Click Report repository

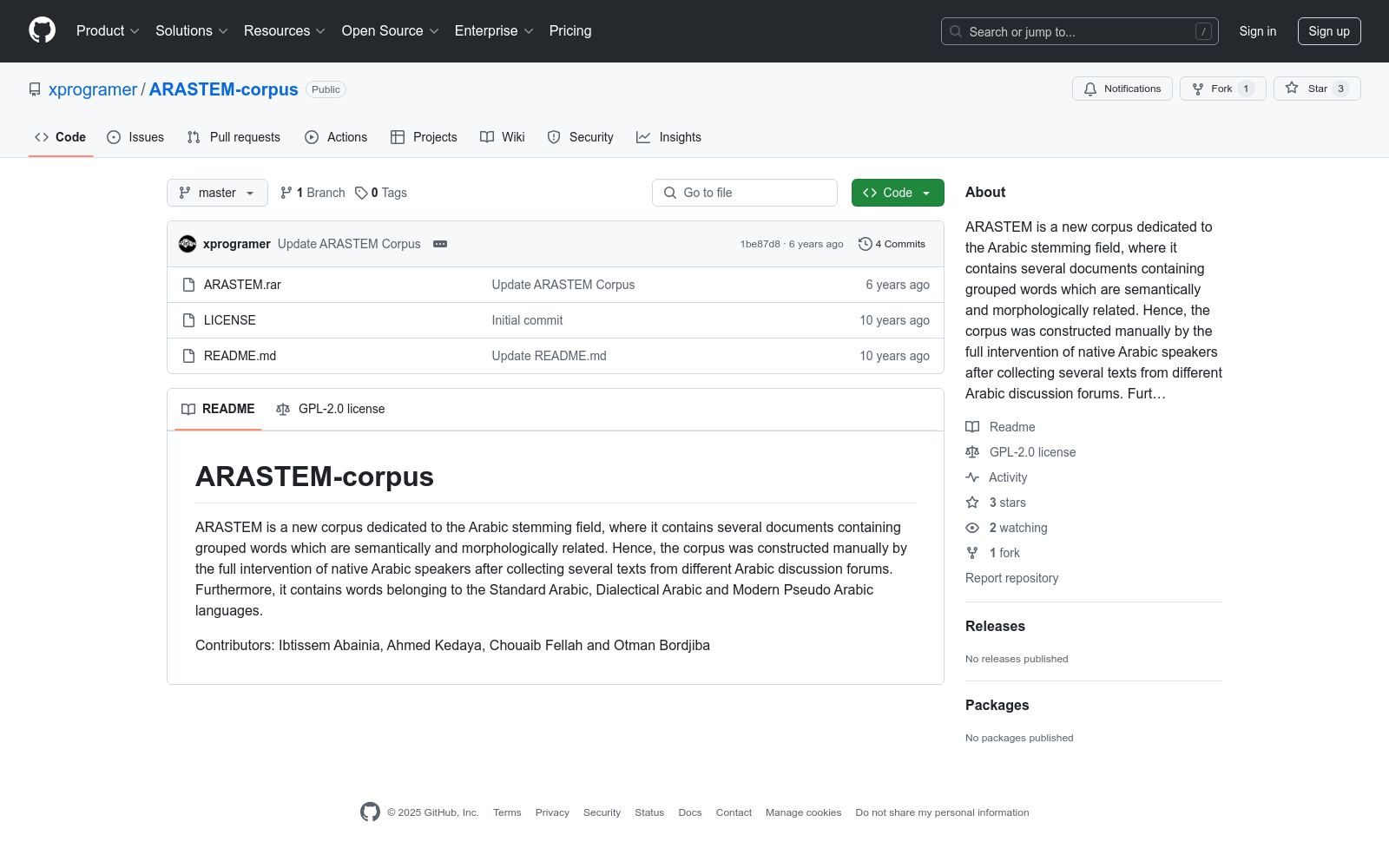(1011, 578)
